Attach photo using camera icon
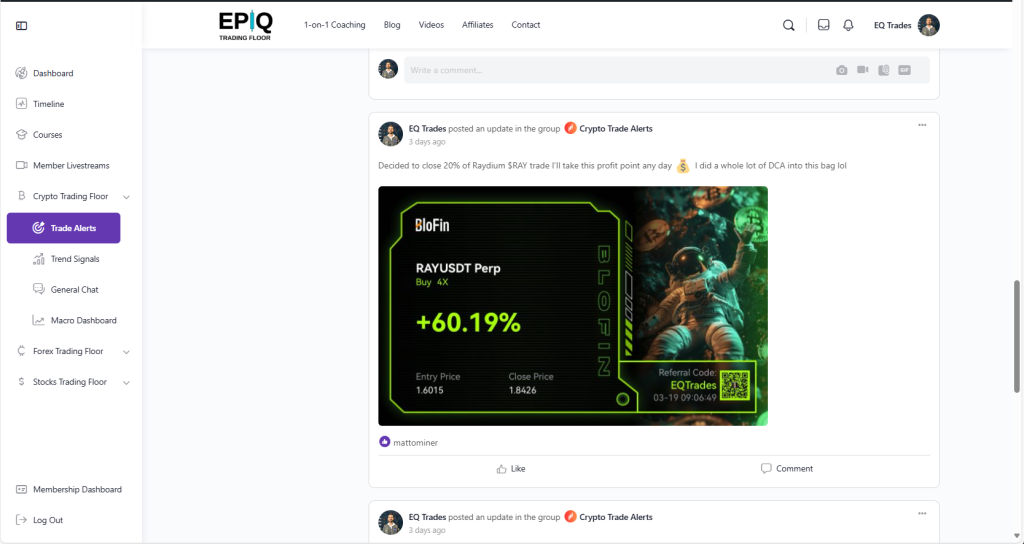Screen dimensions: 1024x544 point(842,70)
